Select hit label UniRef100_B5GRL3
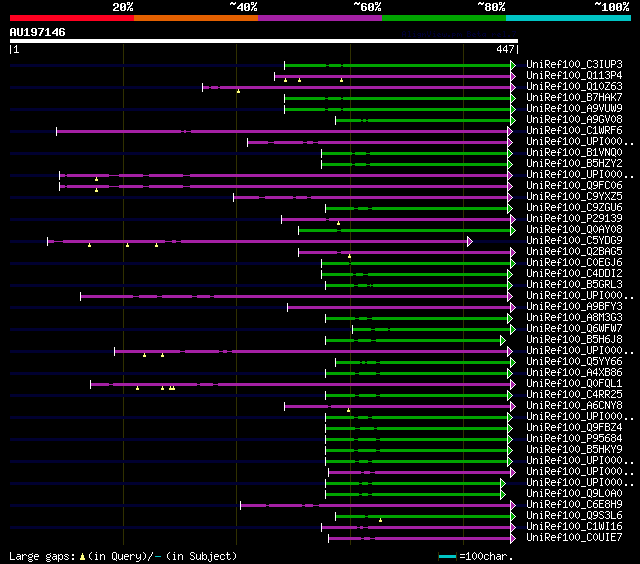Screen dimensions: 640x564 tap(574, 285)
